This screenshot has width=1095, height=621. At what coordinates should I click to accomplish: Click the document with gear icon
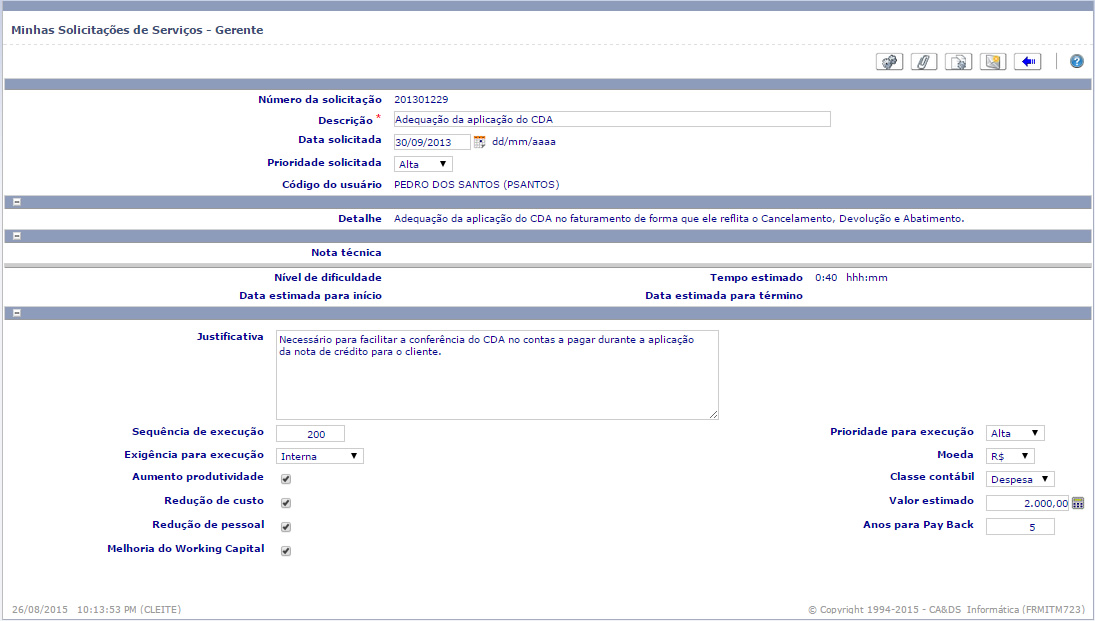coord(958,62)
